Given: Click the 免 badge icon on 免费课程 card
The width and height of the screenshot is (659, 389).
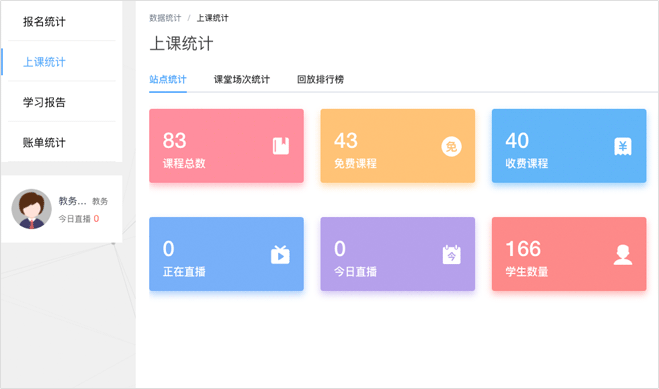Looking at the screenshot, I should [x=451, y=146].
